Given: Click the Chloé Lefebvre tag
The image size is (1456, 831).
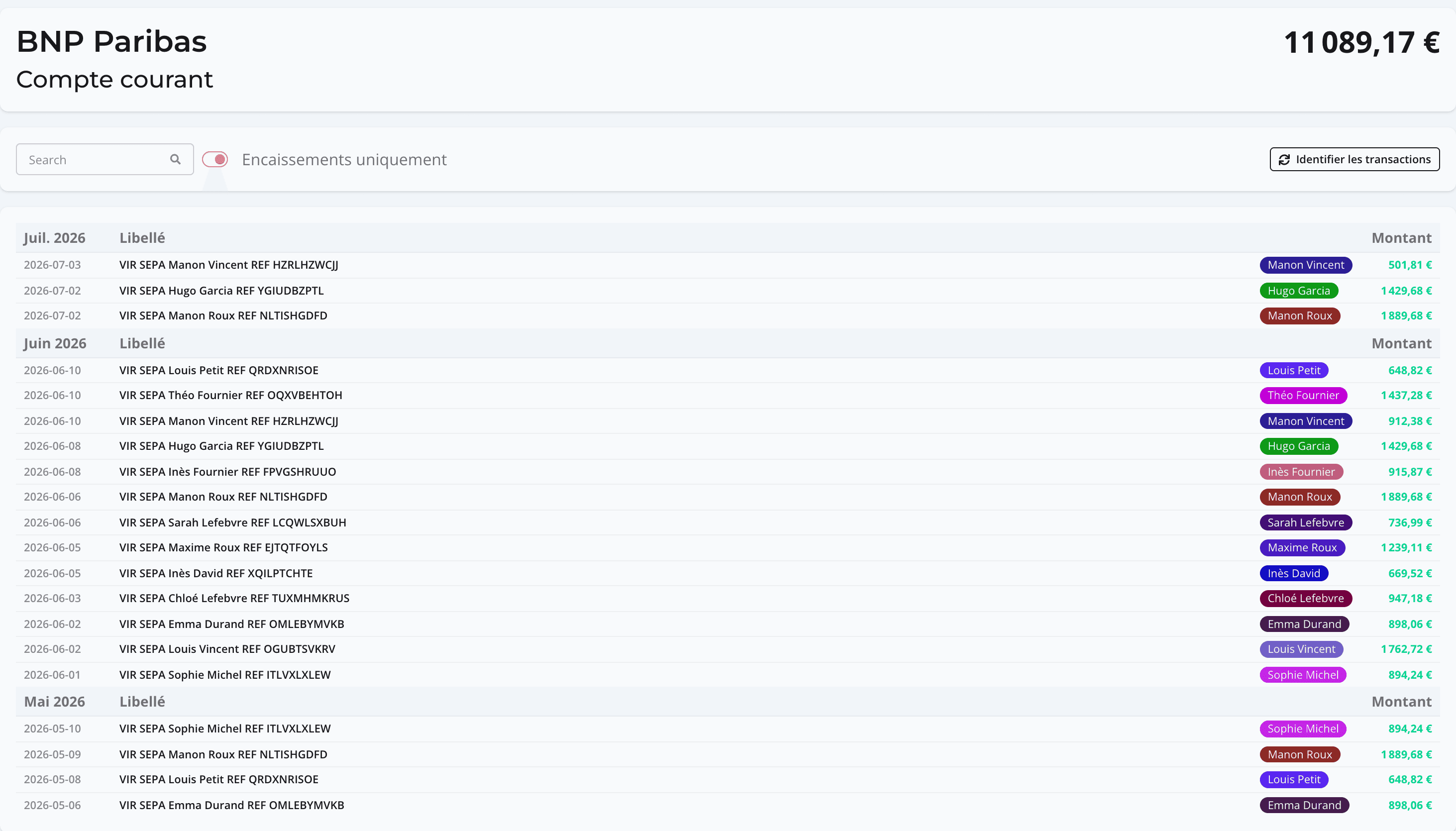Looking at the screenshot, I should click(1305, 599).
